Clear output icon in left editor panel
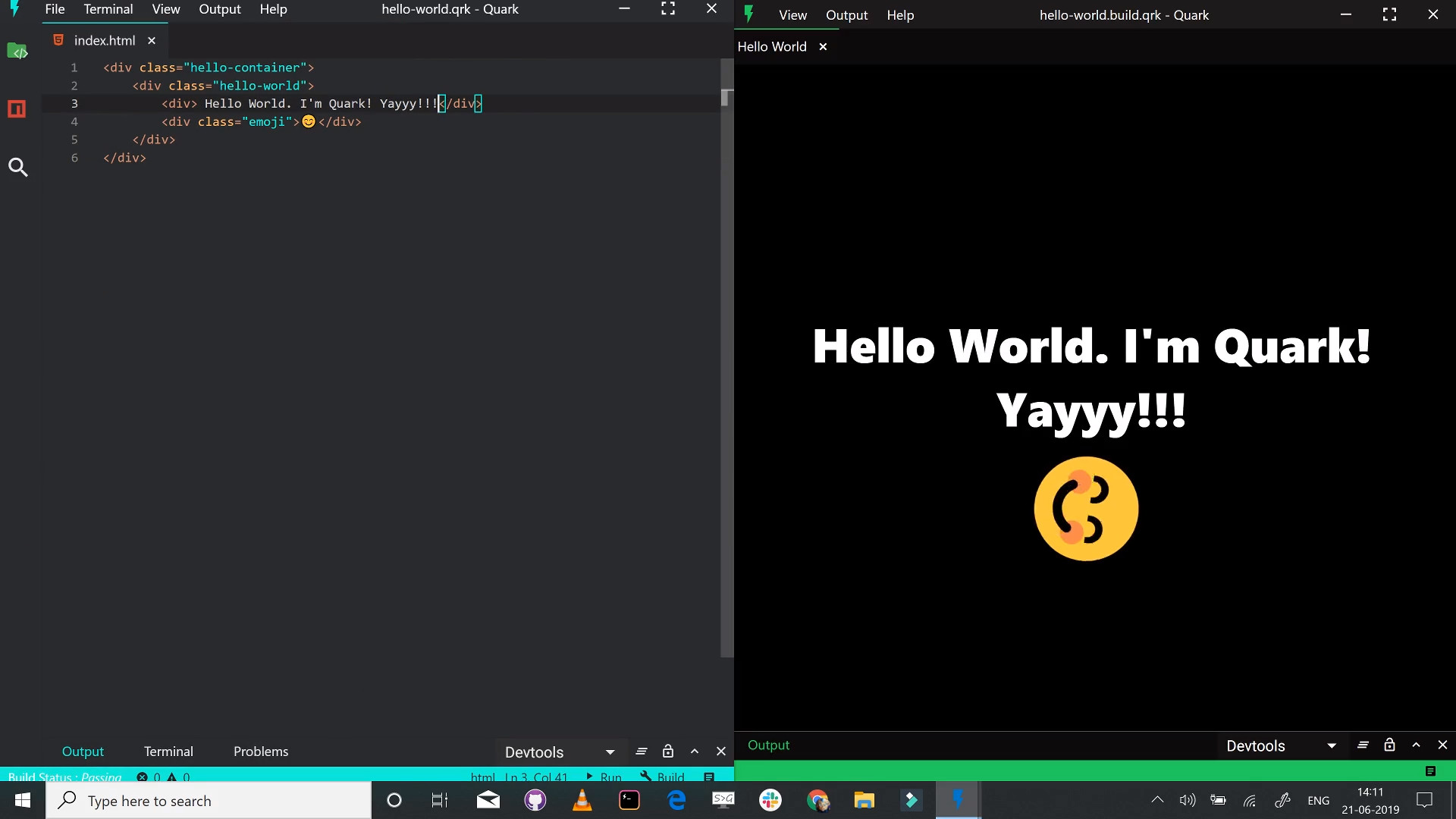The height and width of the screenshot is (819, 1456). pyautogui.click(x=642, y=752)
